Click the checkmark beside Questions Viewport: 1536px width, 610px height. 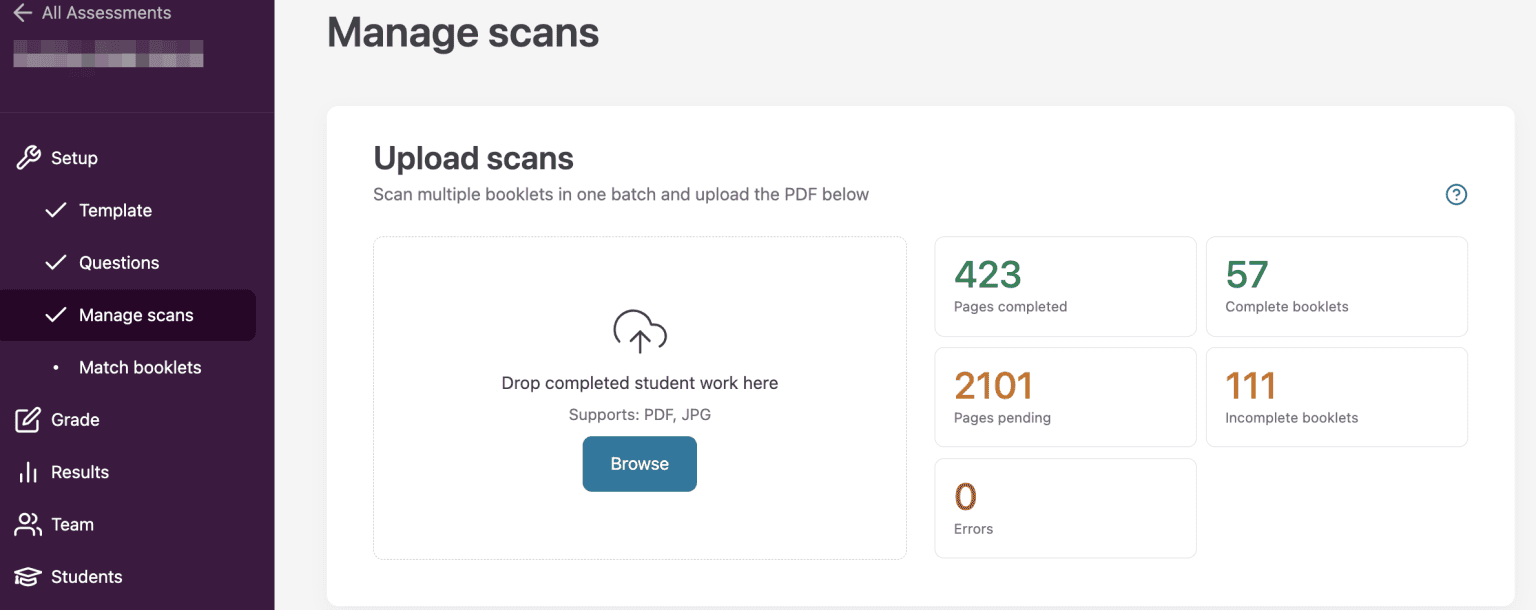pyautogui.click(x=57, y=262)
